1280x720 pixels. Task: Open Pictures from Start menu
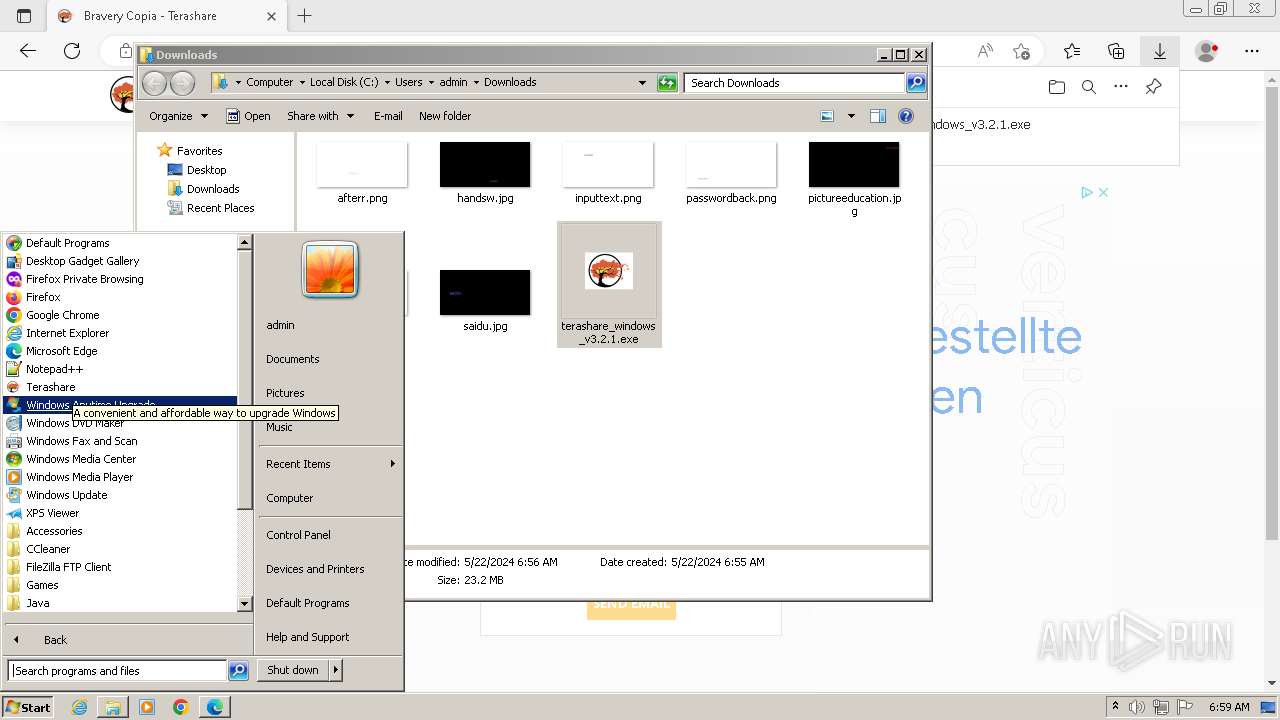285,393
